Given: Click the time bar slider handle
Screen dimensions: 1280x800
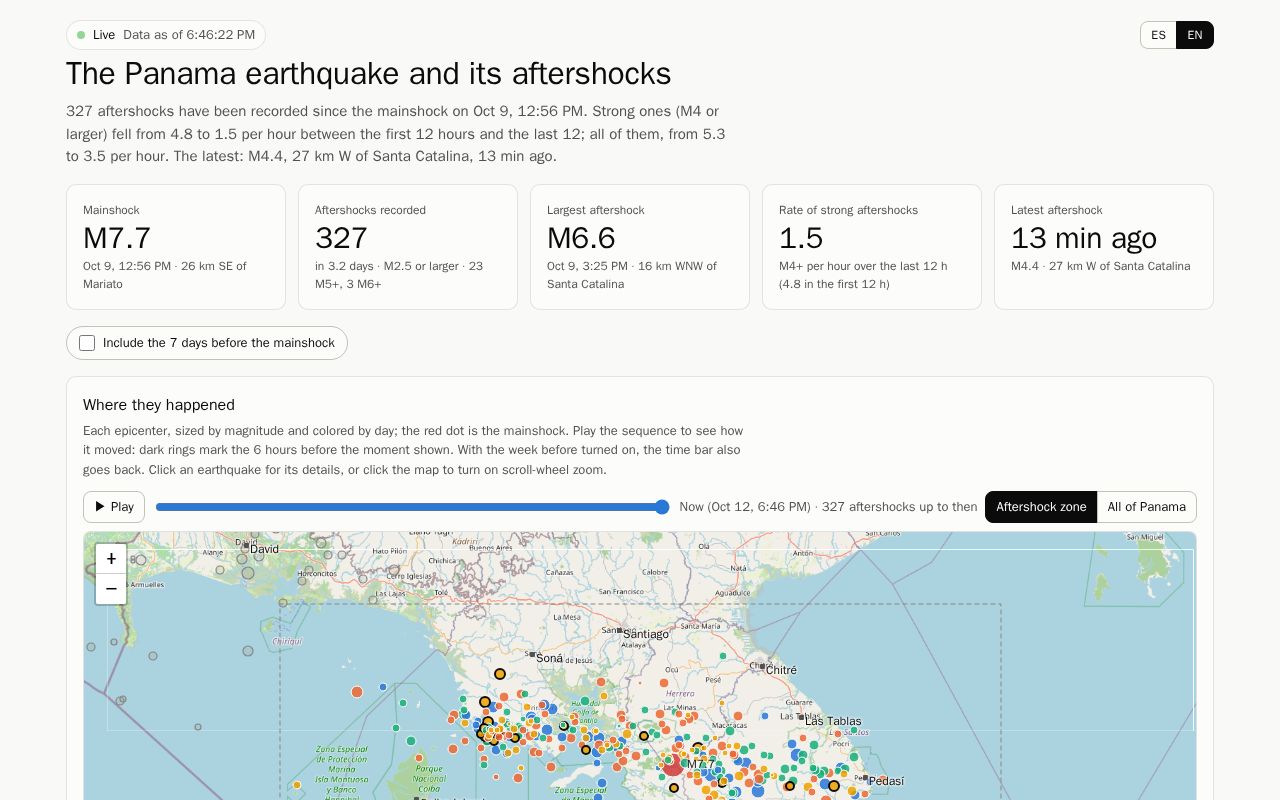Looking at the screenshot, I should pos(662,507).
